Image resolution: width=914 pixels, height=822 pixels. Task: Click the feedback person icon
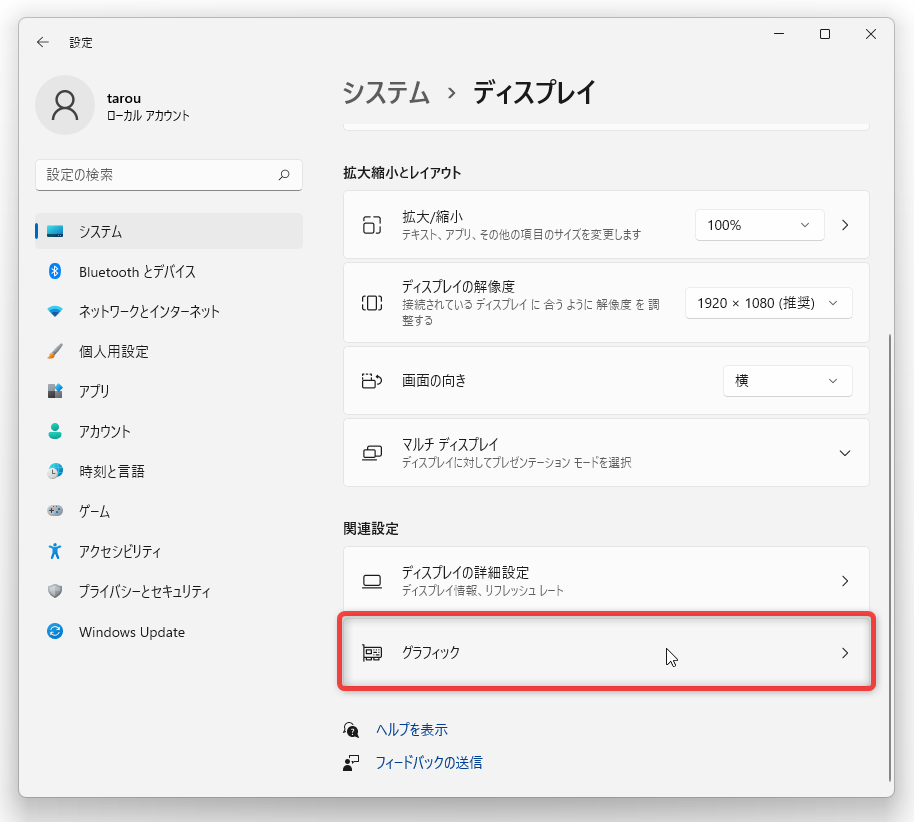click(x=351, y=763)
